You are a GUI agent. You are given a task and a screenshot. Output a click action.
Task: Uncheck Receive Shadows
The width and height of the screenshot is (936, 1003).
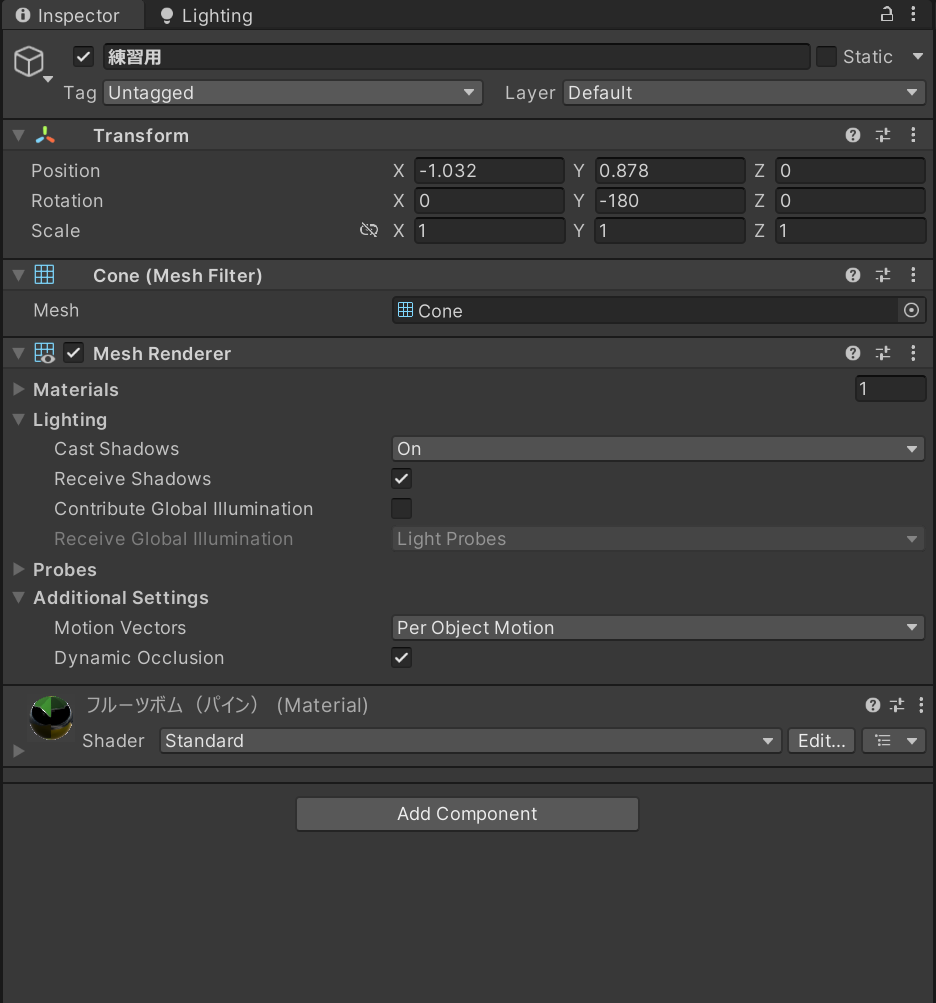[x=401, y=479]
